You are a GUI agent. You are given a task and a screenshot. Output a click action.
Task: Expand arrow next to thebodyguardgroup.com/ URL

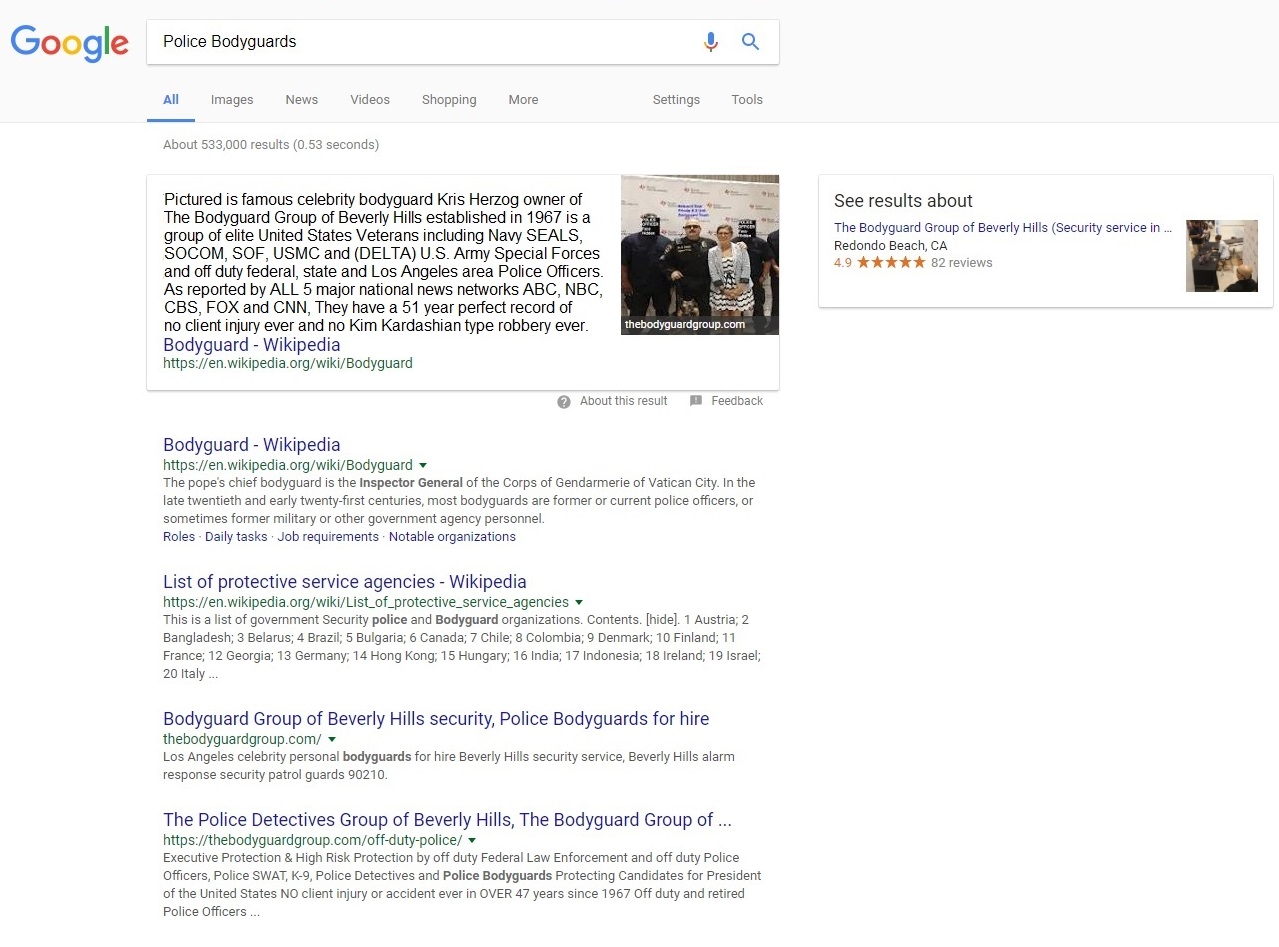point(332,739)
